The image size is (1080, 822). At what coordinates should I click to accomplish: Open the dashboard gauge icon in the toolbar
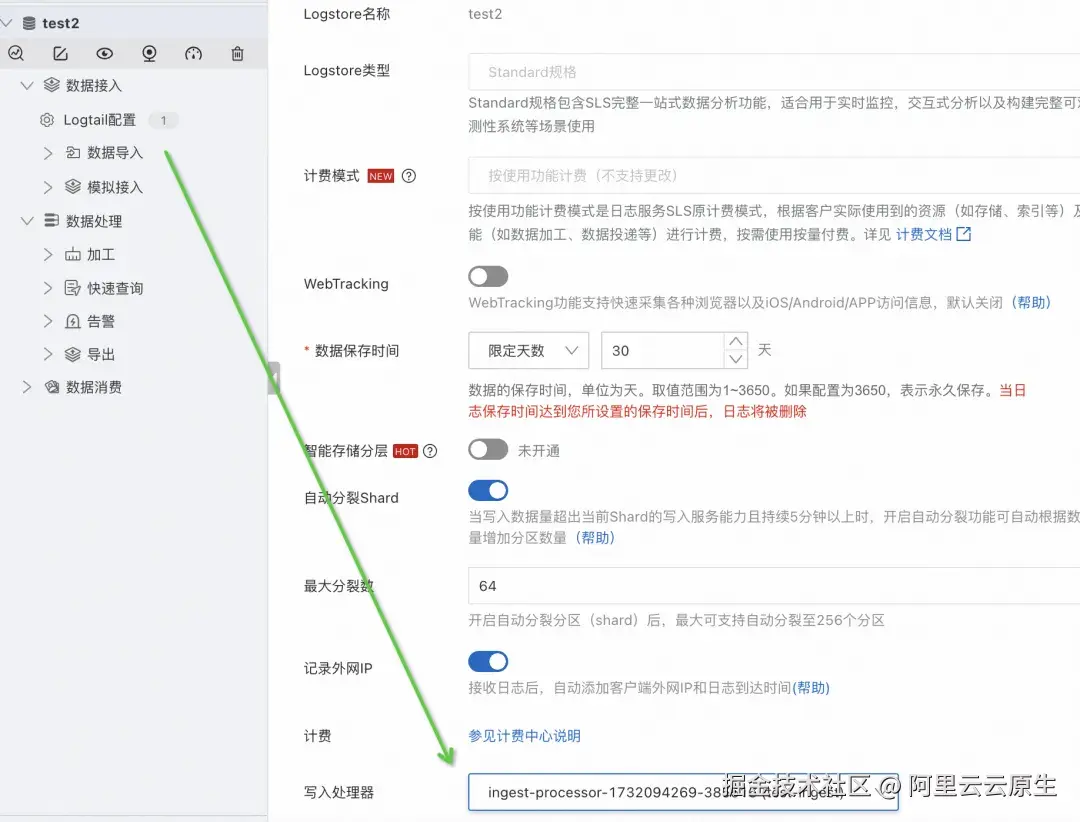193,53
